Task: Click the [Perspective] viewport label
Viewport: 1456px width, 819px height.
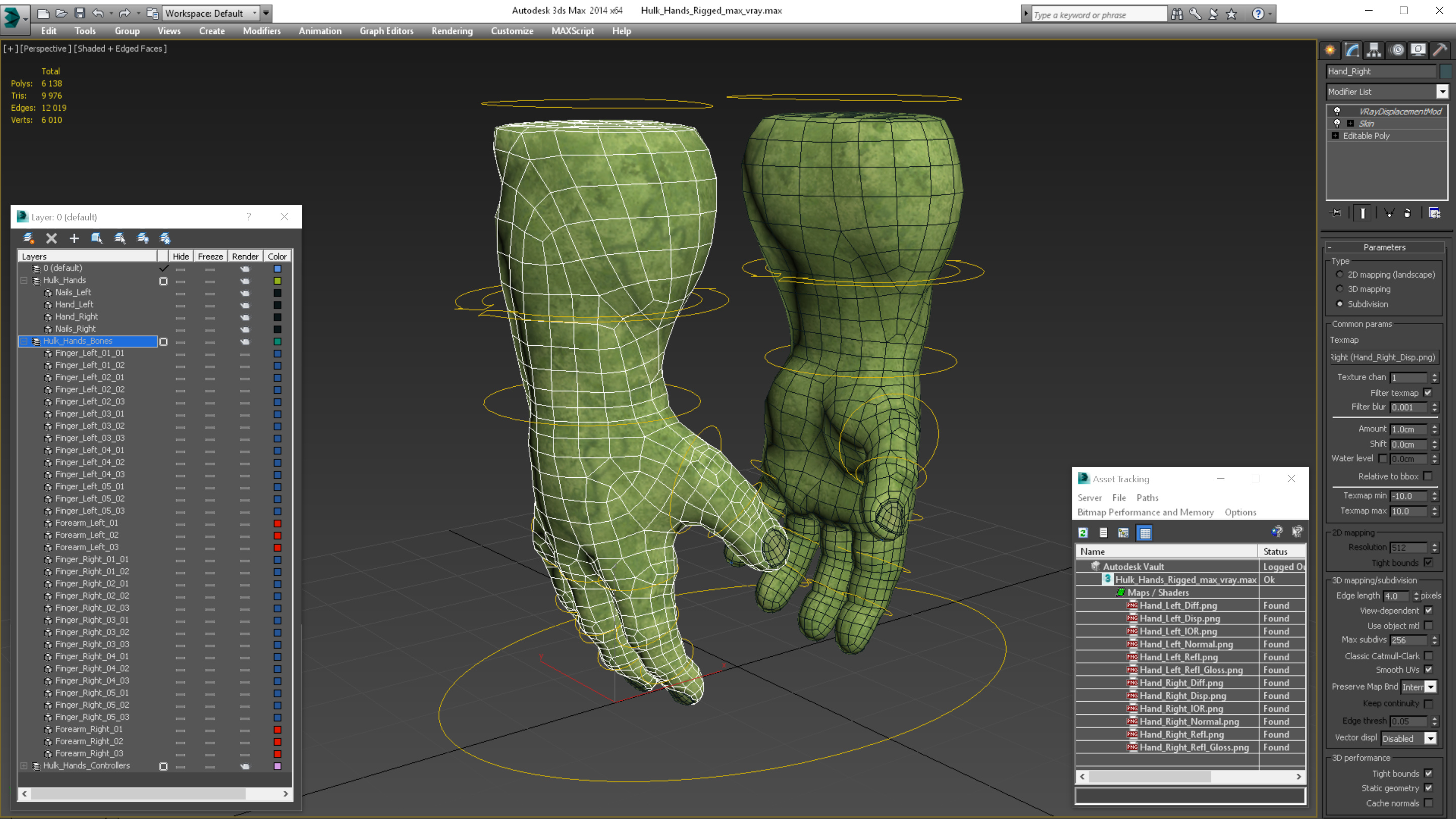Action: click(x=46, y=49)
